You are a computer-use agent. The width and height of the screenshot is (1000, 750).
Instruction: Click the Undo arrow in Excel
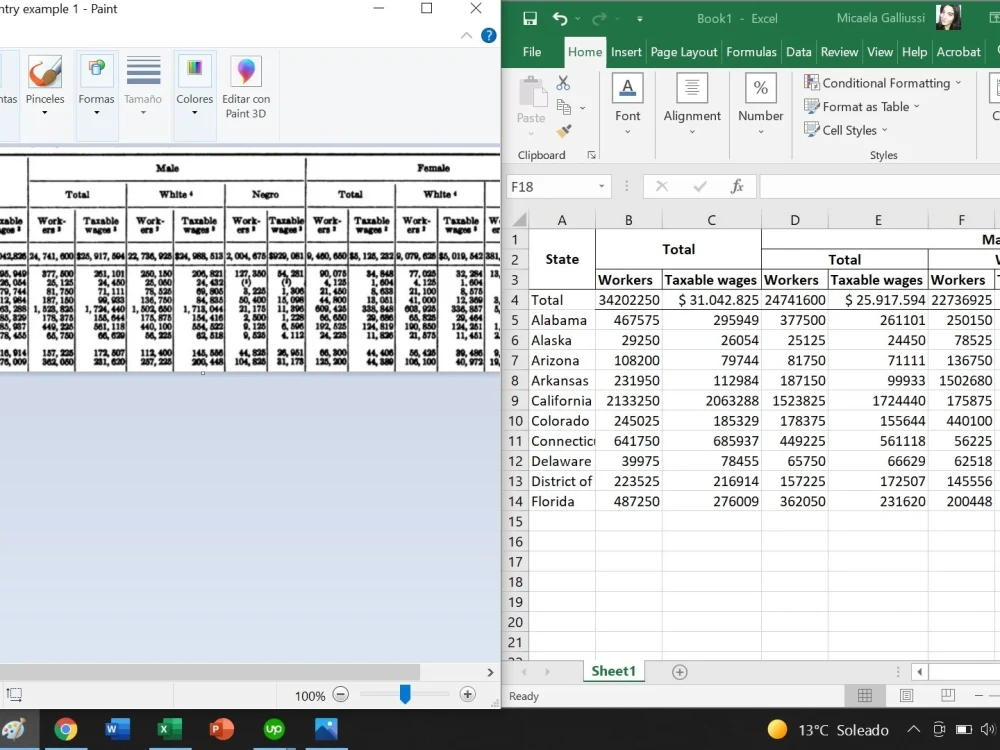tap(560, 18)
